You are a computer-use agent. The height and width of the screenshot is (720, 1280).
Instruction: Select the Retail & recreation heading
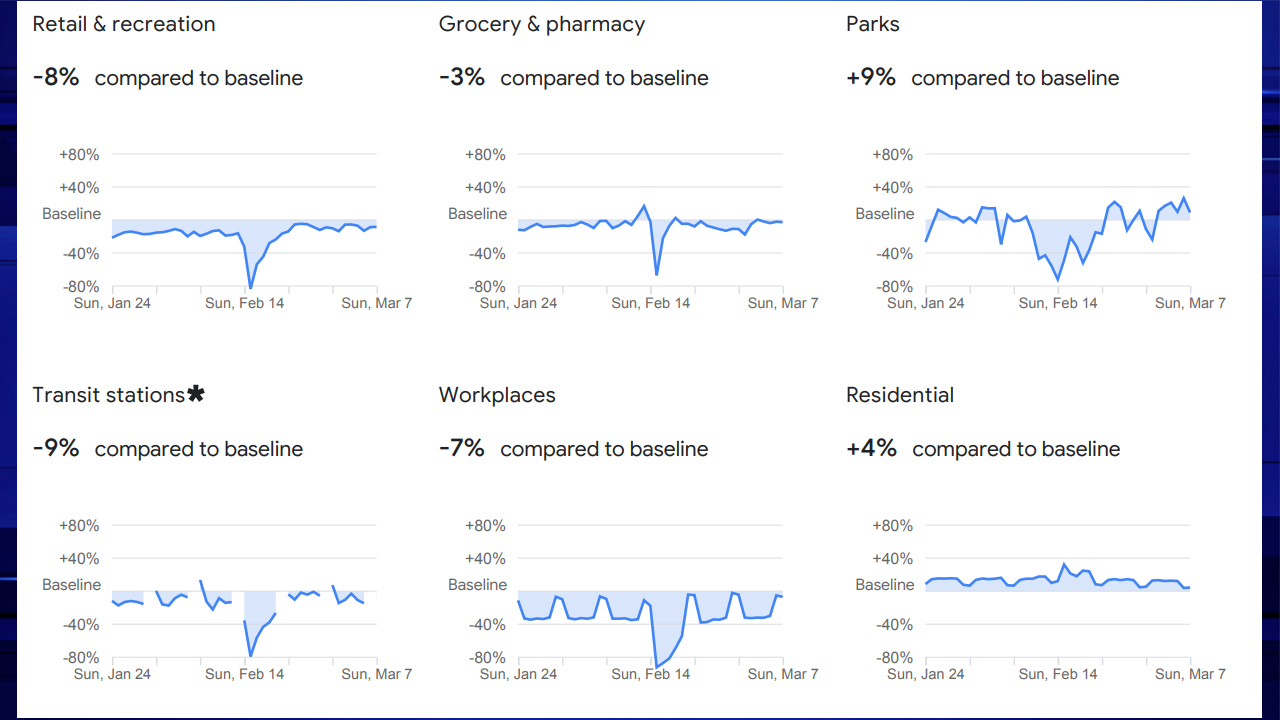click(124, 24)
